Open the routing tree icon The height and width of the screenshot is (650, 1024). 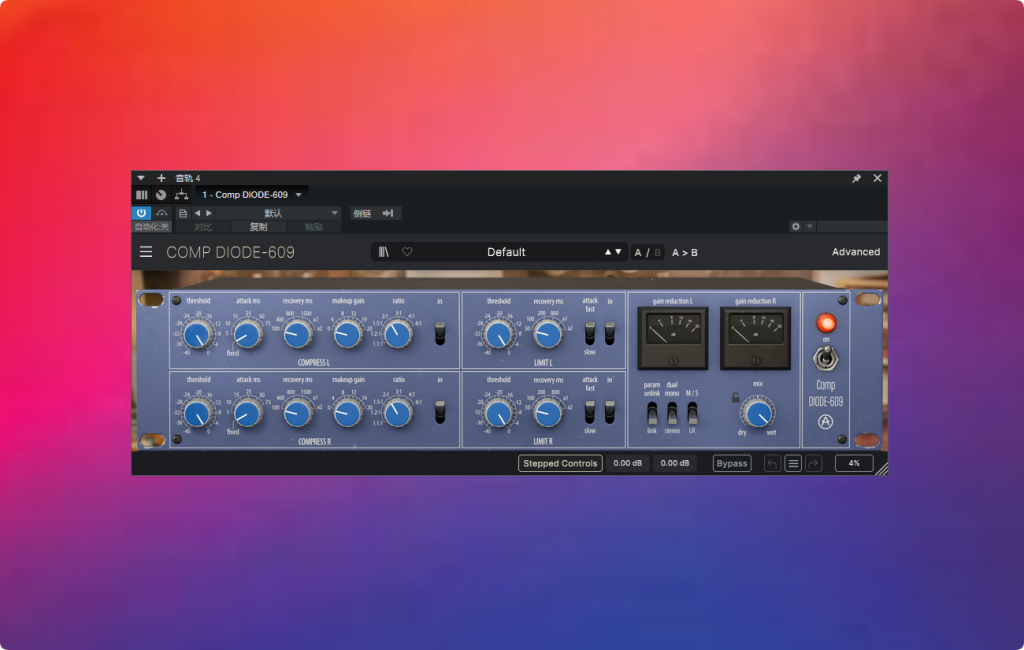click(182, 195)
